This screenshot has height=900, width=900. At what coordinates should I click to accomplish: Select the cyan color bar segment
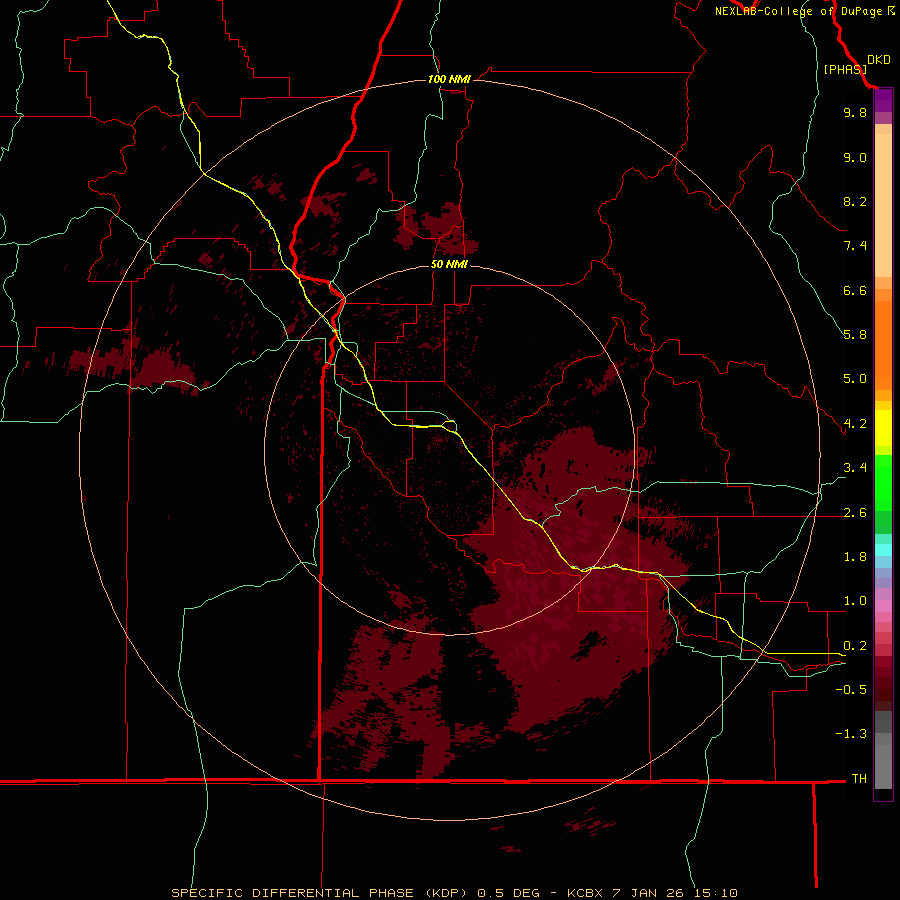click(883, 550)
